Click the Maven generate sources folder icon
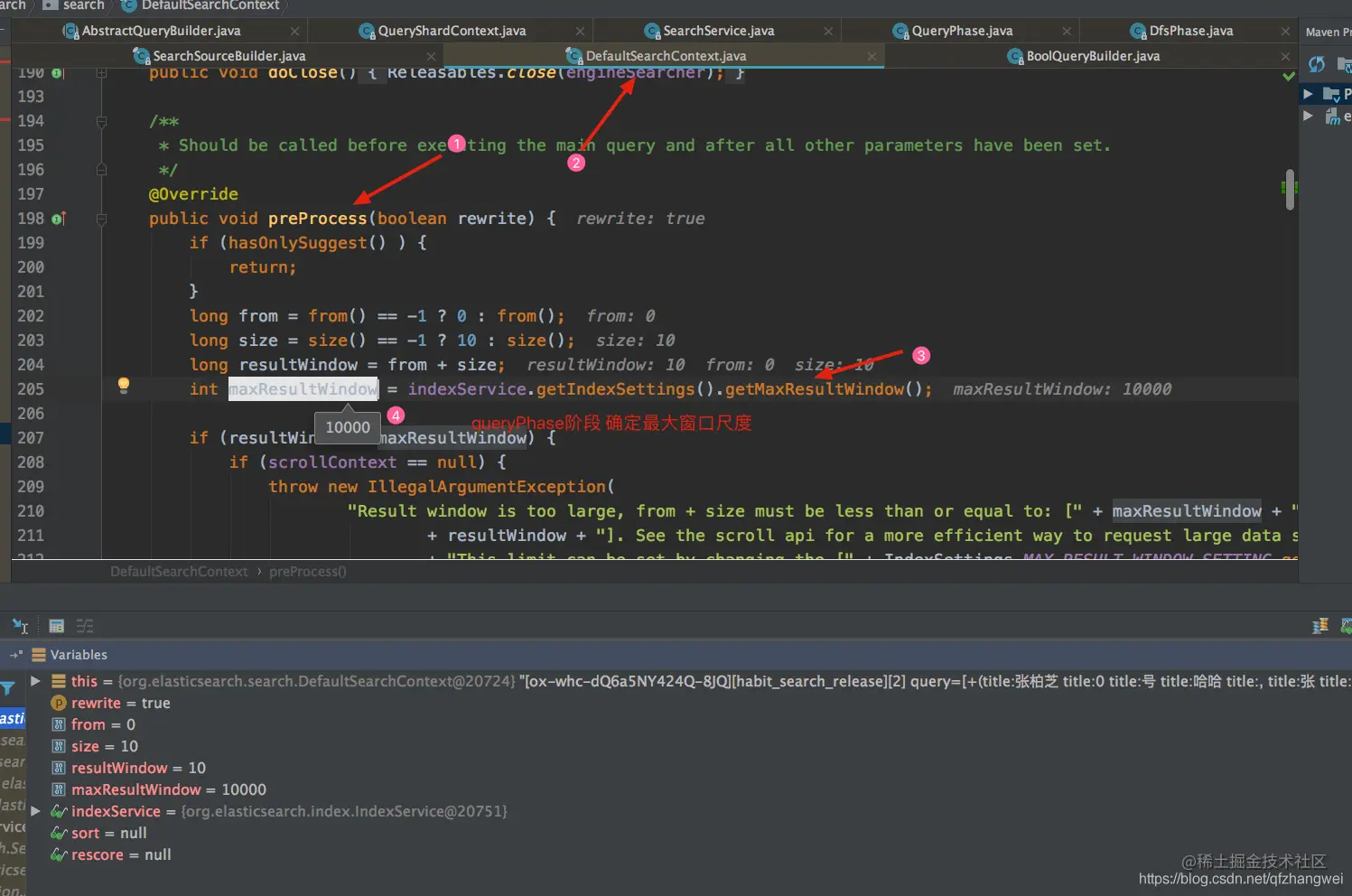Image resolution: width=1352 pixels, height=896 pixels. (x=1345, y=64)
